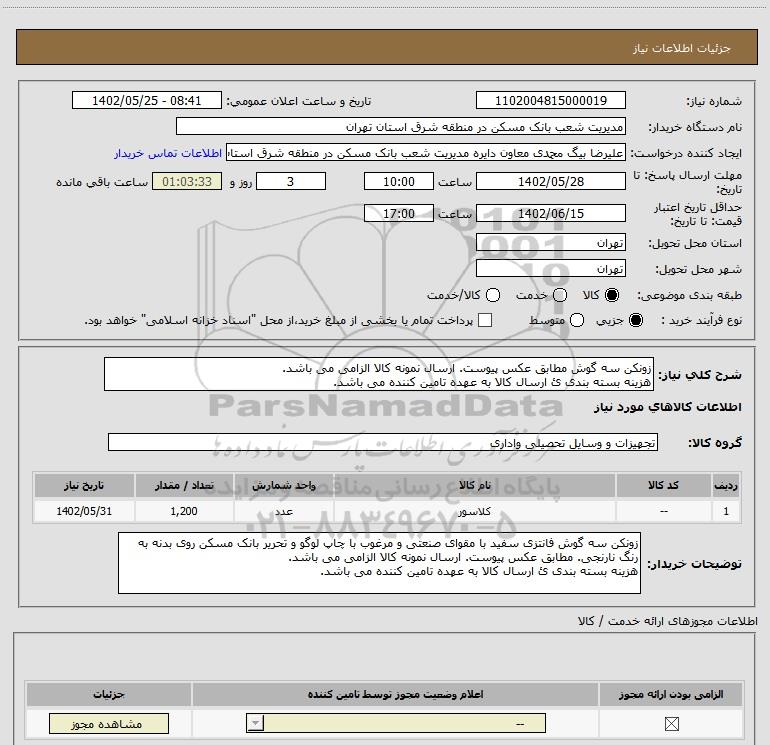Click the الزامی بودن ارائه مجوز header
This screenshot has width=770, height=745.
click(671, 694)
